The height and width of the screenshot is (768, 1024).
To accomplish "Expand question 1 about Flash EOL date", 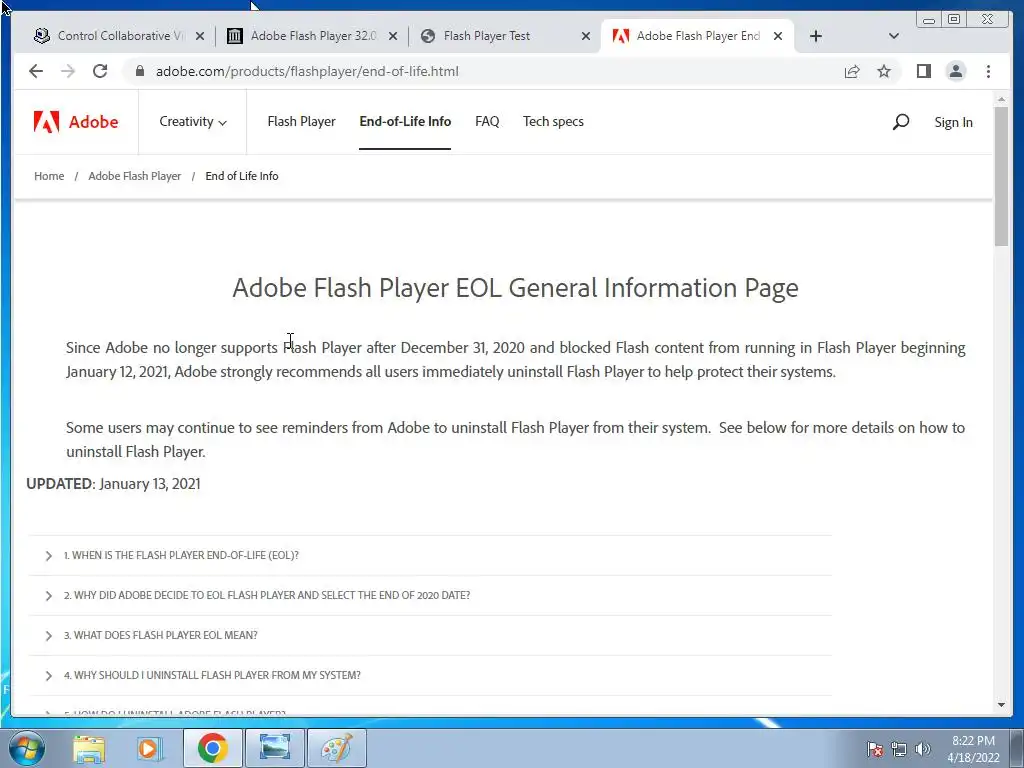I will [x=430, y=555].
